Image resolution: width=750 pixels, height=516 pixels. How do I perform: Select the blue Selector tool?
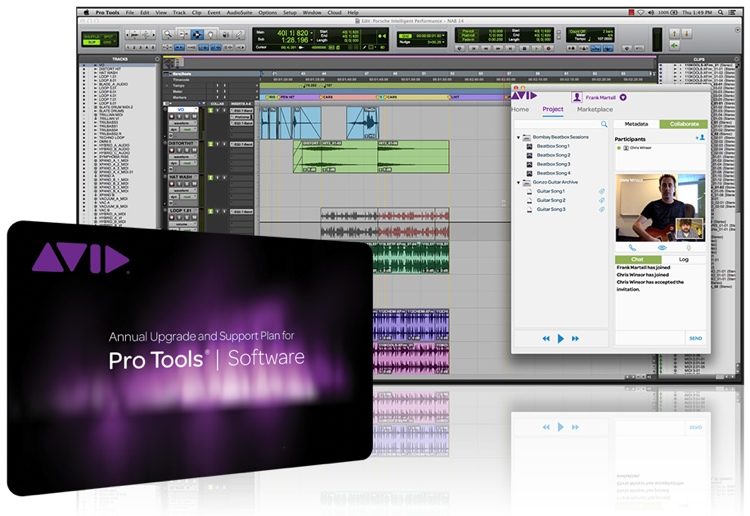(197, 34)
